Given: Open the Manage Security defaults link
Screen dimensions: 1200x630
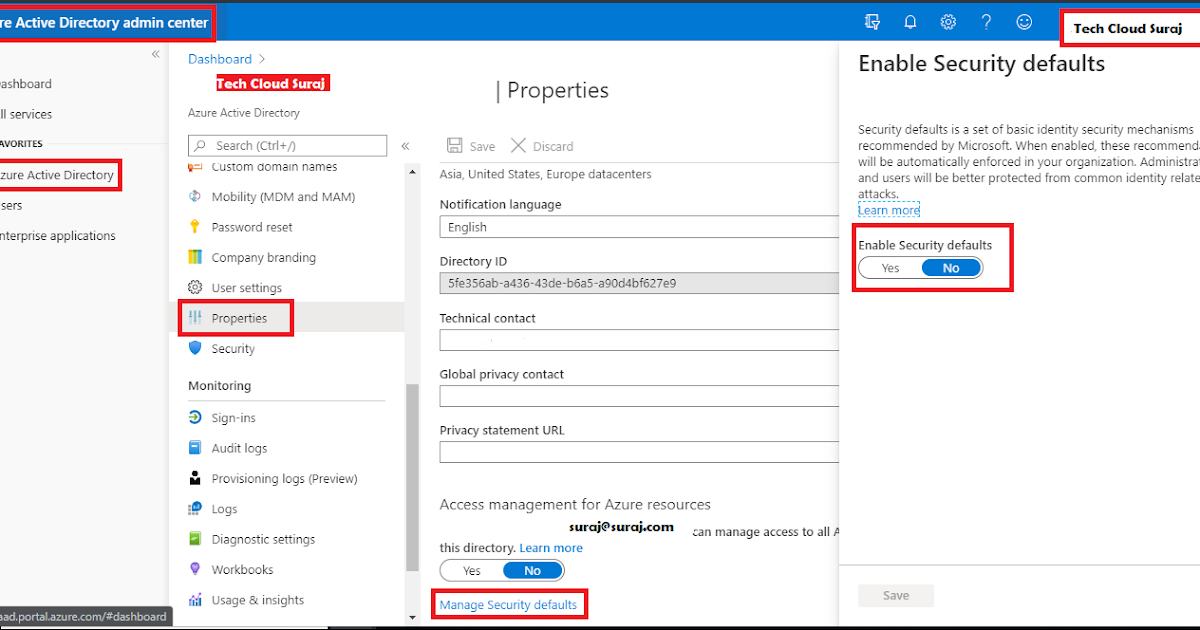Looking at the screenshot, I should (509, 604).
